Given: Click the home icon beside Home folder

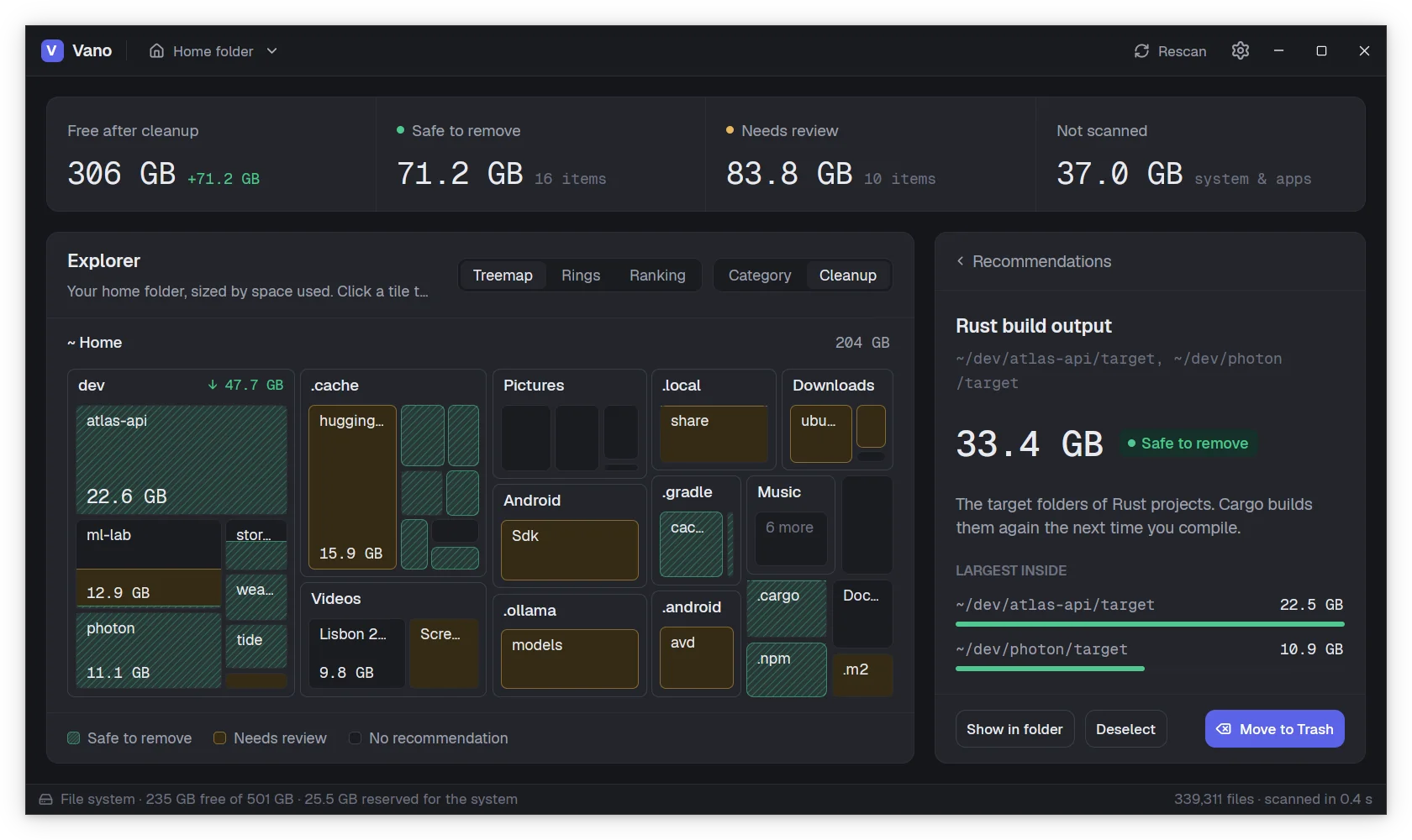Looking at the screenshot, I should point(156,51).
